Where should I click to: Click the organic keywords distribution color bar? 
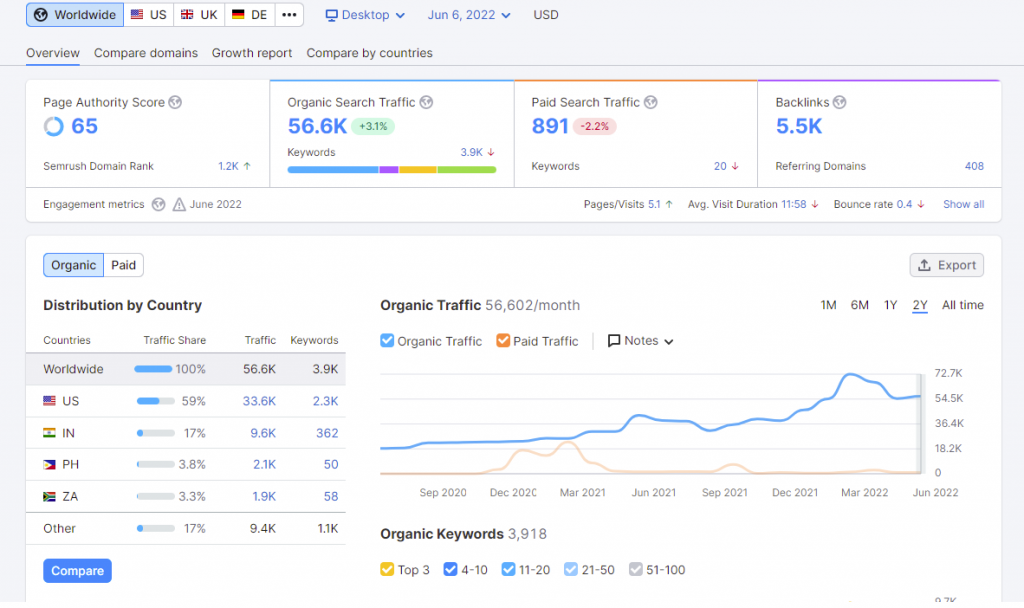coord(392,170)
